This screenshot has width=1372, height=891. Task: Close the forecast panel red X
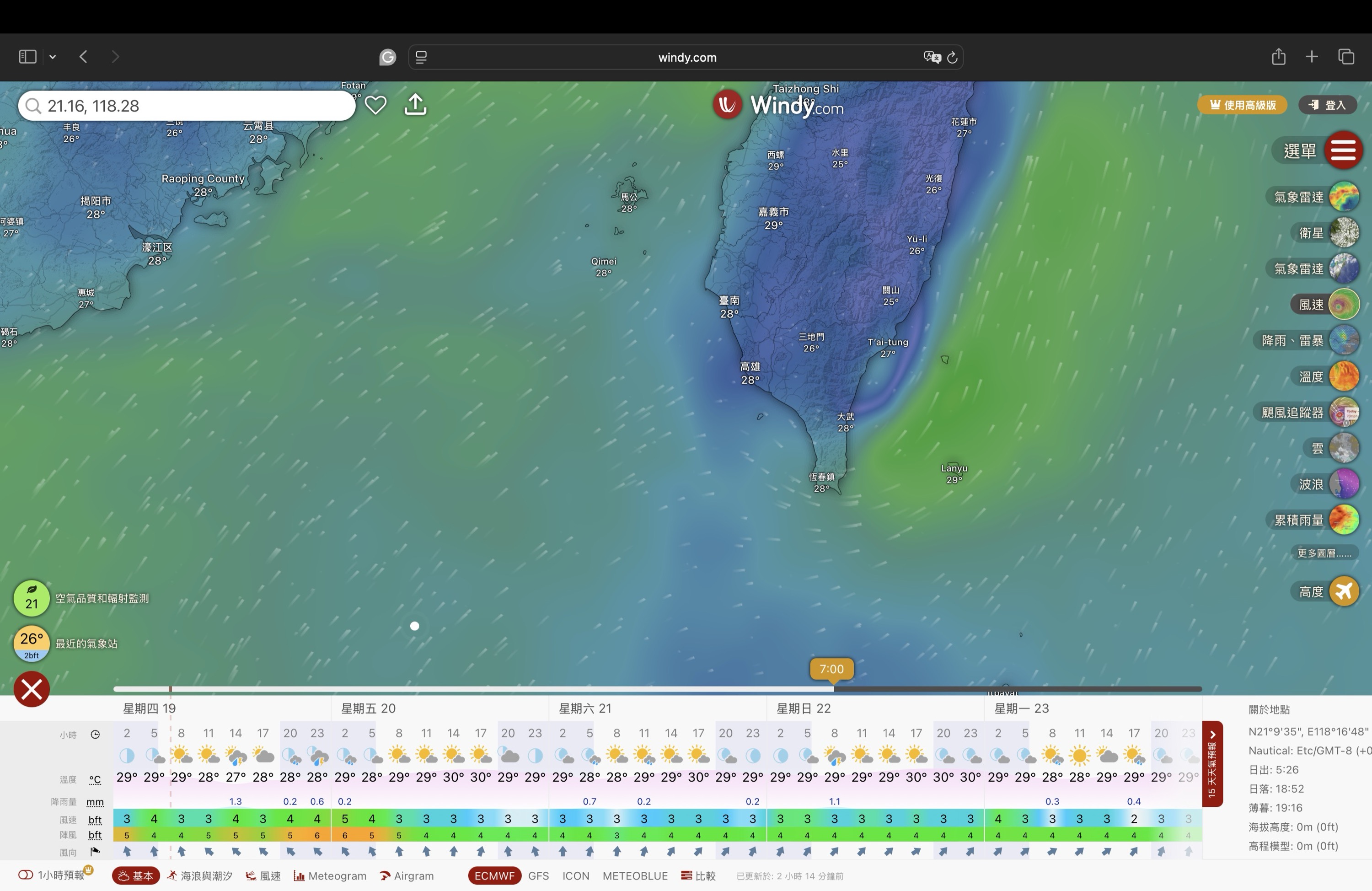[32, 688]
